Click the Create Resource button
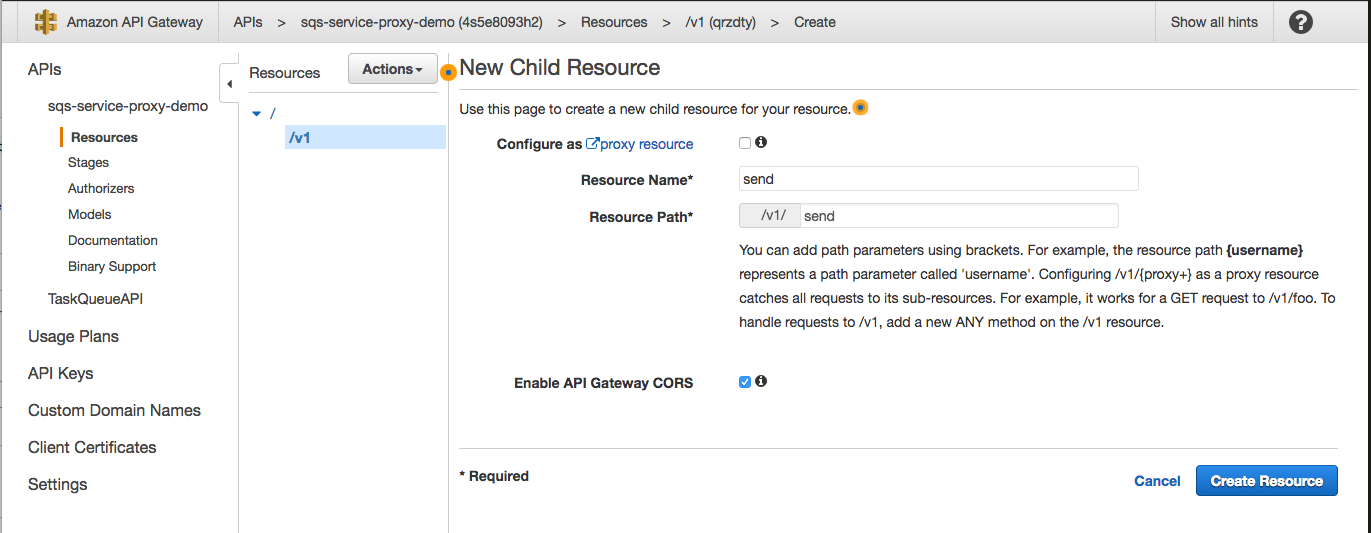The height and width of the screenshot is (533, 1371). coord(1266,481)
